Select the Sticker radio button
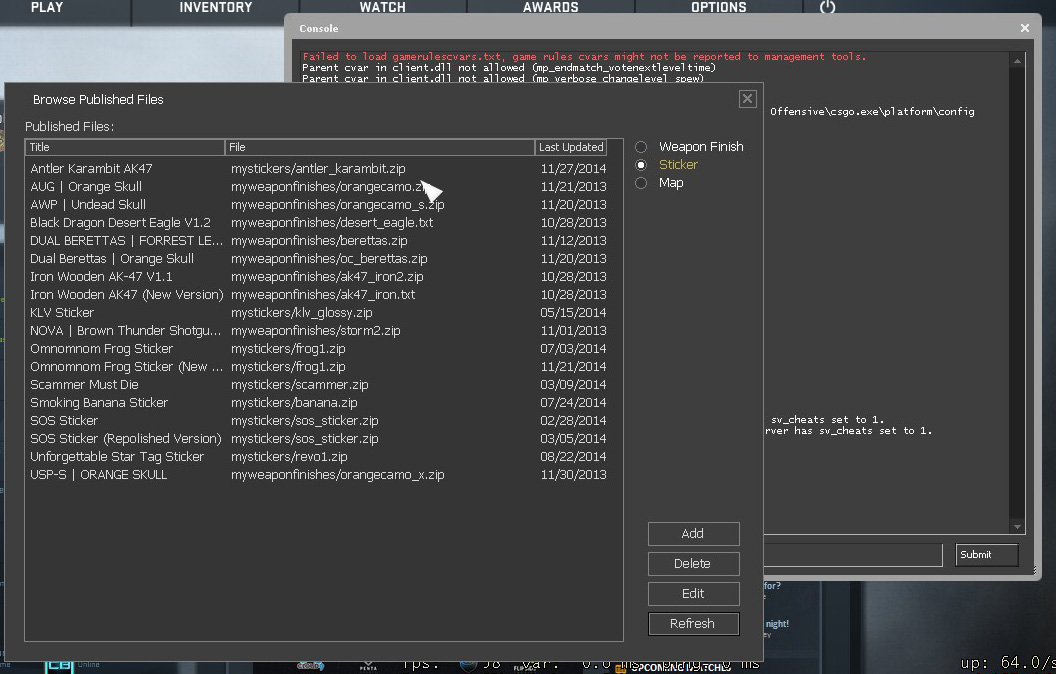Screen dimensions: 1056x674 [641, 165]
